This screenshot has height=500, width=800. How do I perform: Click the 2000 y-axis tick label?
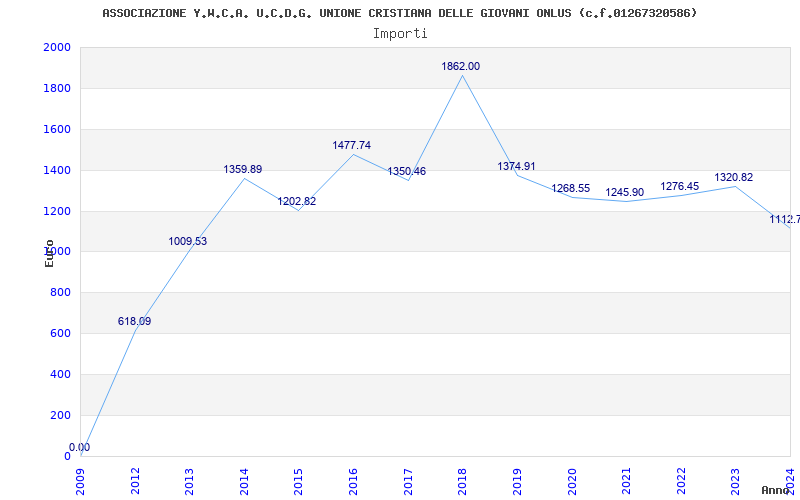(x=57, y=47)
